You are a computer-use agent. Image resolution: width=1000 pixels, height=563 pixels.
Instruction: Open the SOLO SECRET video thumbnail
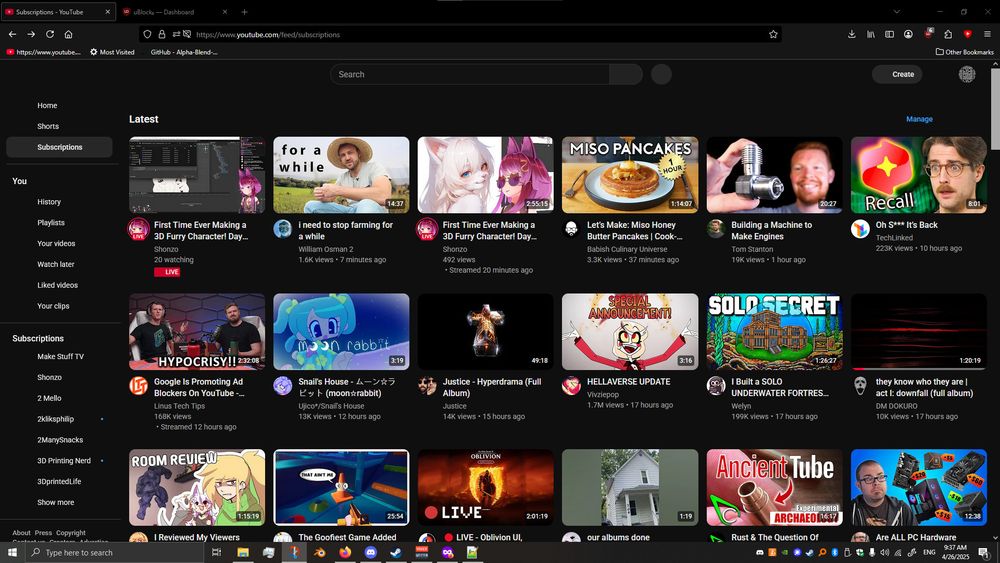[774, 332]
